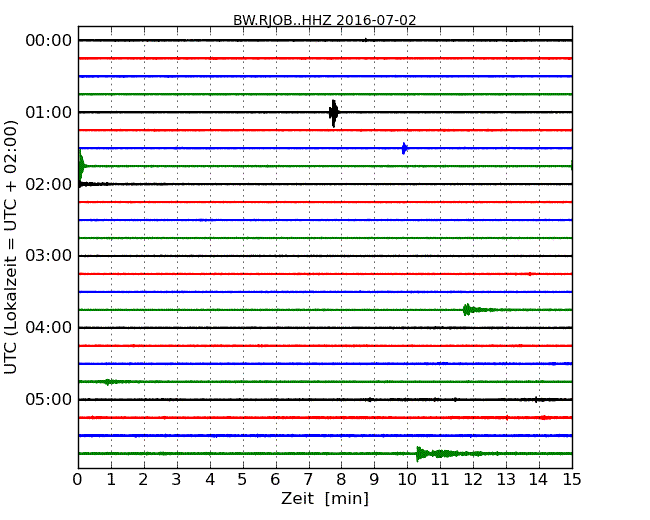The width and height of the screenshot is (650, 520).
Task: Click the green burst at start of 01:45 trace
Action: pyautogui.click(x=82, y=166)
